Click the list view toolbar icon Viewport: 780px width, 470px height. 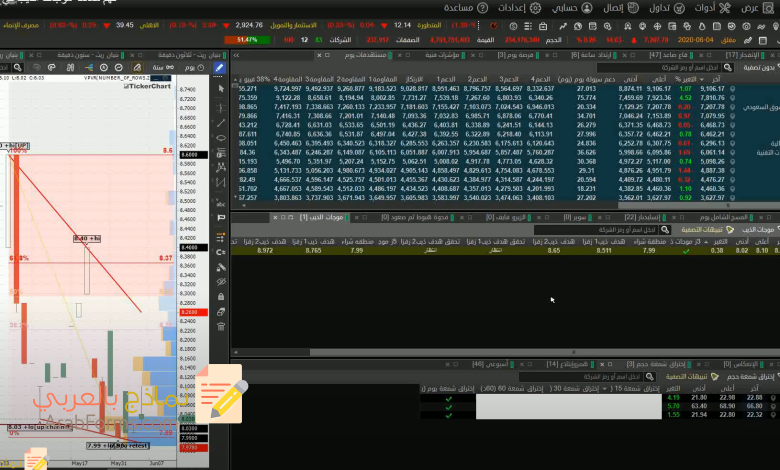point(528,26)
